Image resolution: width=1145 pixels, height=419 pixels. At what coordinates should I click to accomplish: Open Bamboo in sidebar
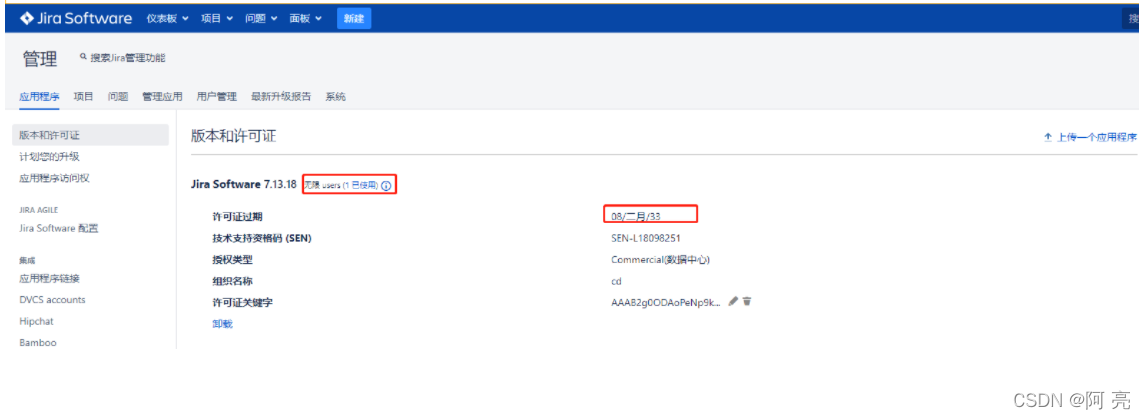pyautogui.click(x=38, y=342)
